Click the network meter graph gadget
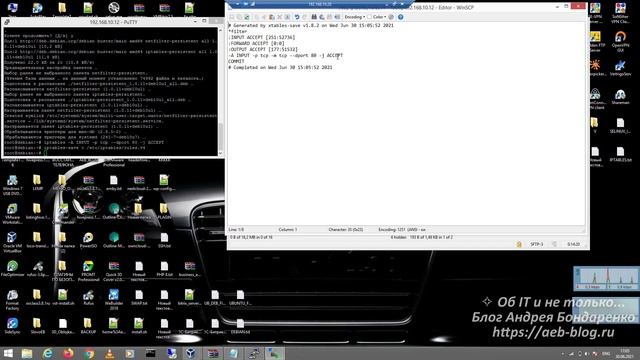Screen dimensions: 640x360 click(x=606, y=278)
